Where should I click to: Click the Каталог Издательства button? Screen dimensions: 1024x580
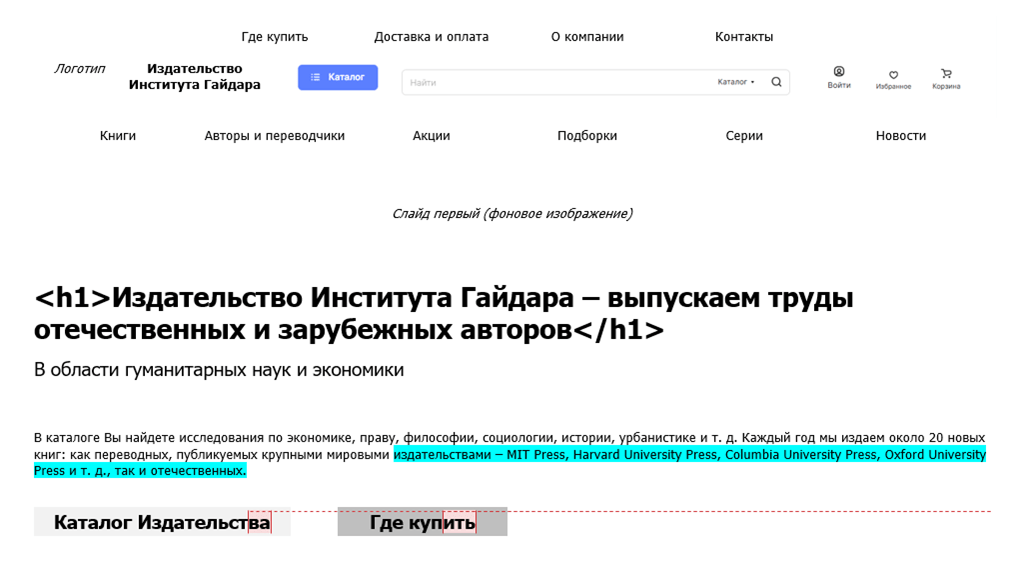162,522
